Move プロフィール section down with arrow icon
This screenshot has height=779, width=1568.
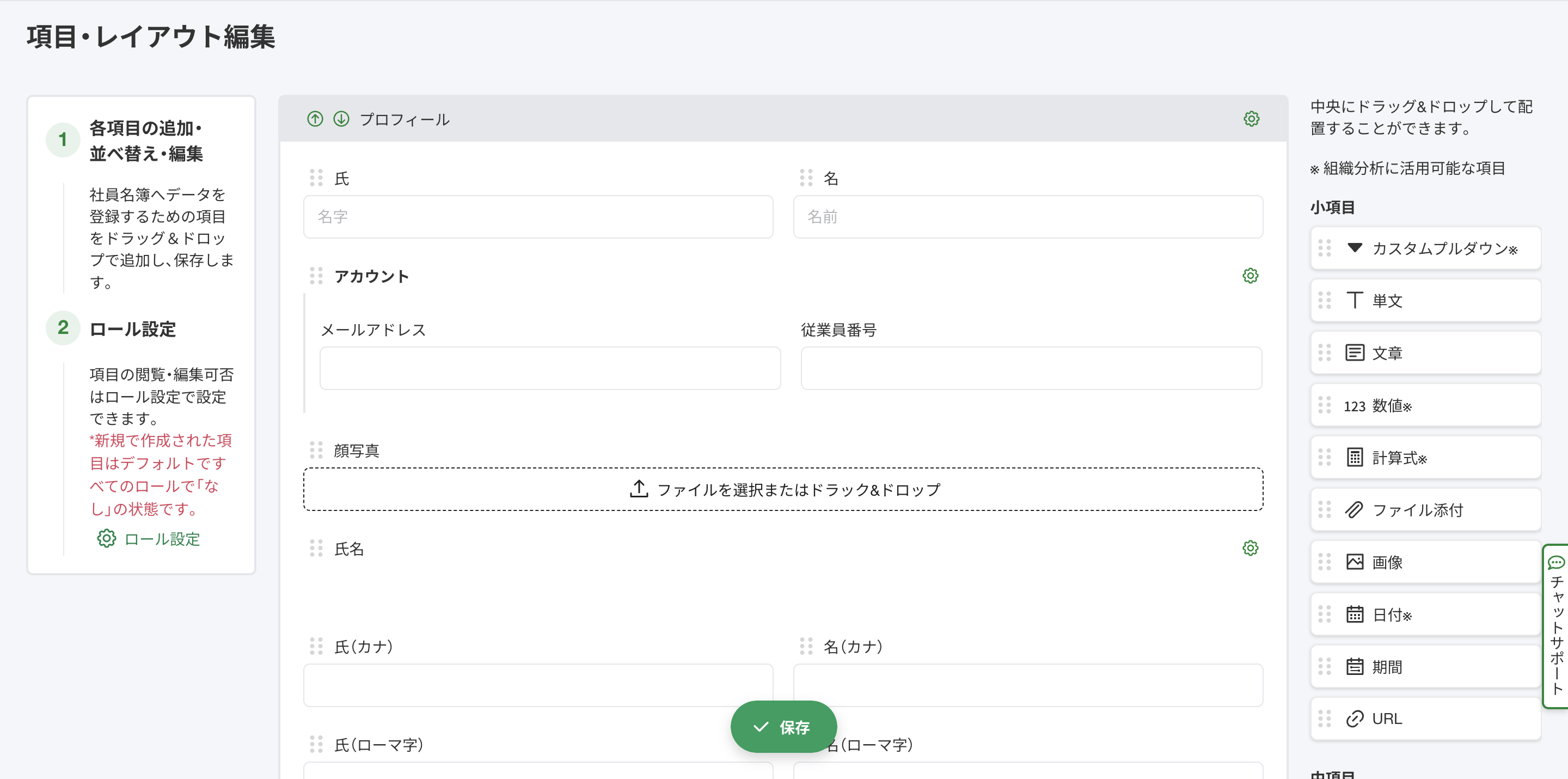click(x=341, y=119)
